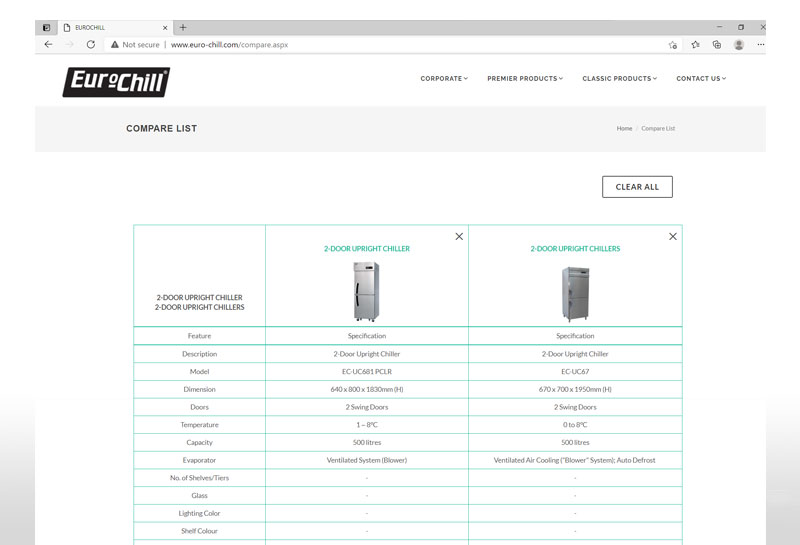Viewport: 800px width, 545px height.
Task: Click the Feature header cell
Action: tap(199, 336)
